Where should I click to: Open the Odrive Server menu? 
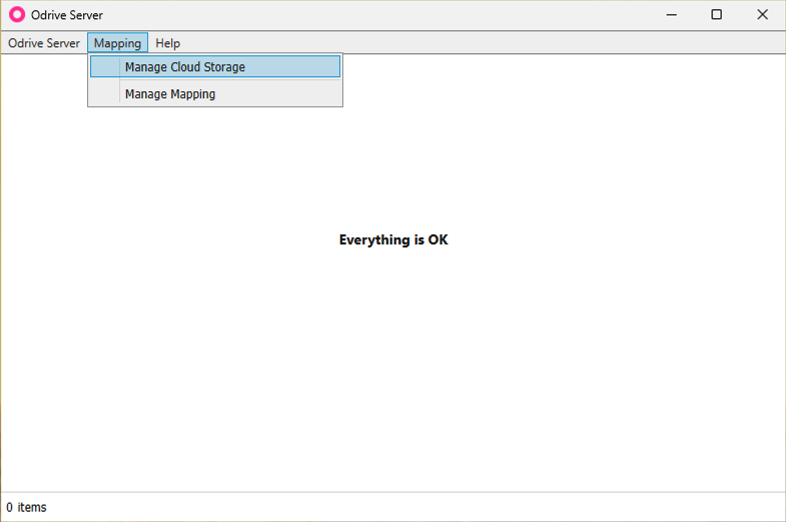pyautogui.click(x=44, y=43)
